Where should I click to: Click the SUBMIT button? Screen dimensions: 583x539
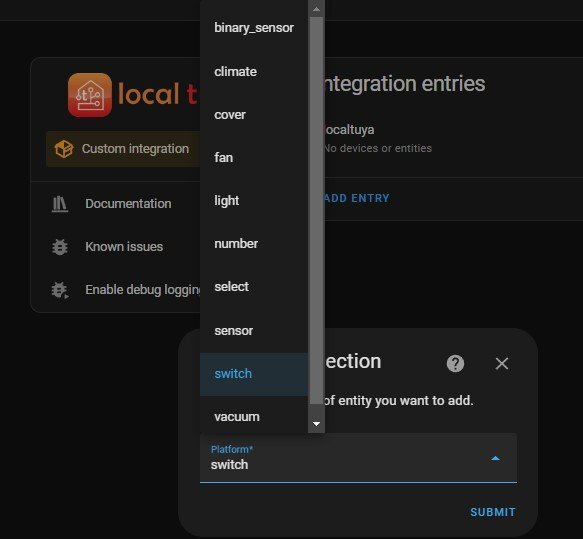coord(493,512)
